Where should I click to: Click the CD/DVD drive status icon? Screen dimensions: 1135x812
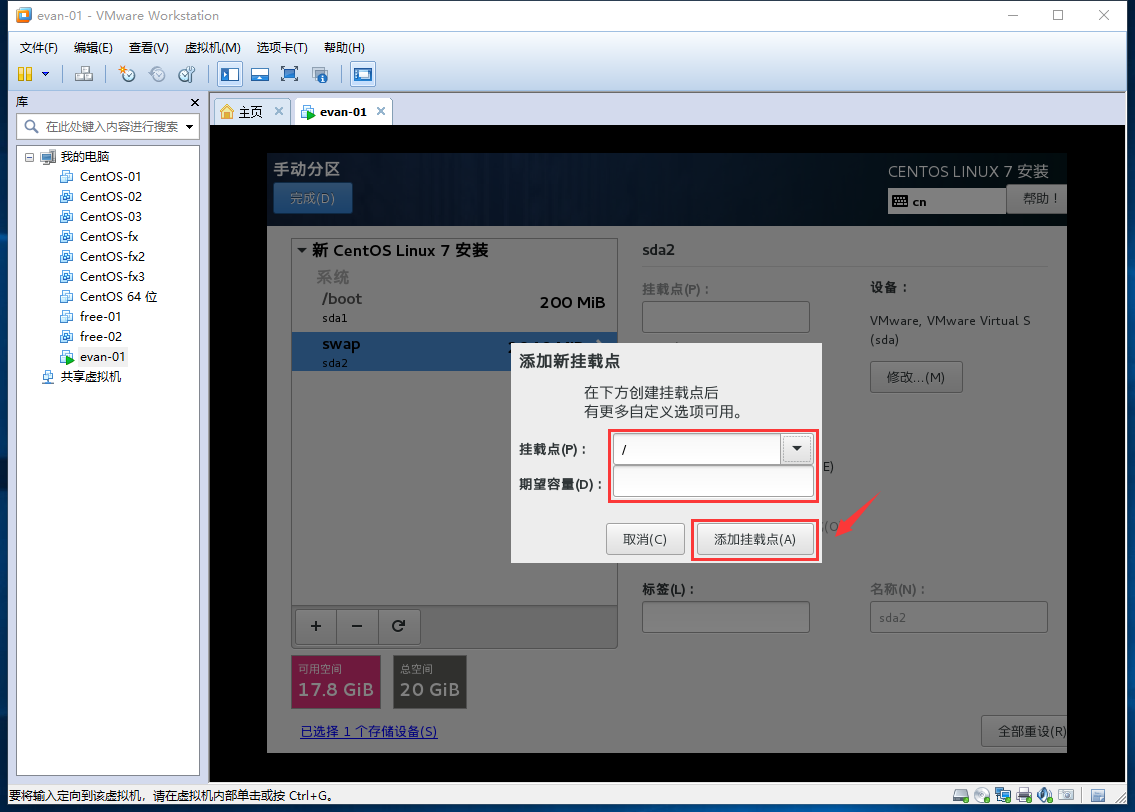coord(982,795)
